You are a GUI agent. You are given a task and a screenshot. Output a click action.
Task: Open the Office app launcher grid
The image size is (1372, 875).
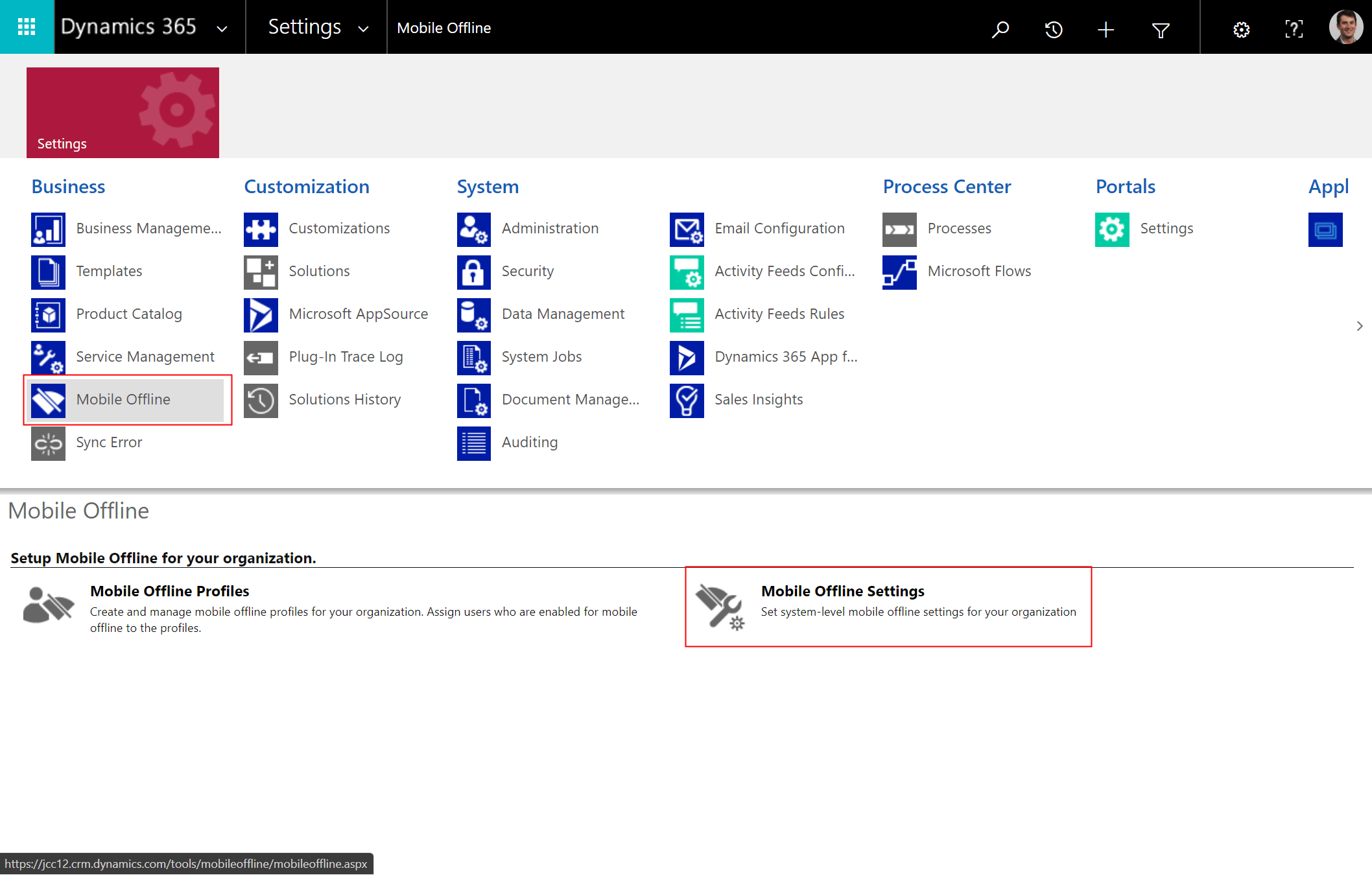pyautogui.click(x=27, y=27)
